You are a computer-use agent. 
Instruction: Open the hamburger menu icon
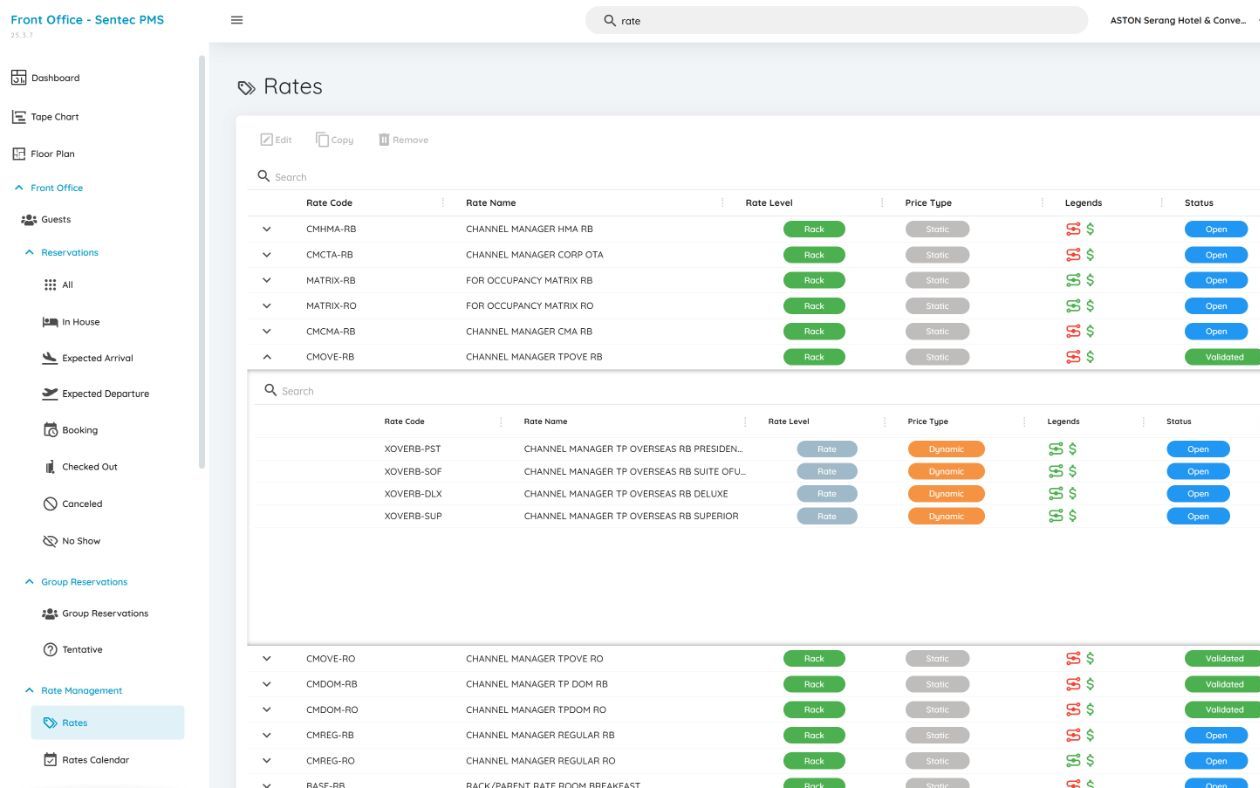pos(237,20)
